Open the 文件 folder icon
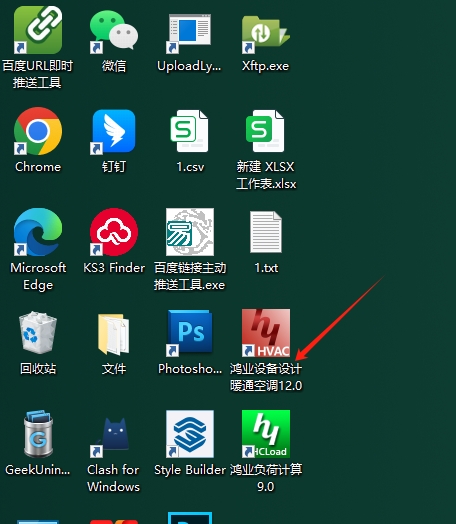Image resolution: width=456 pixels, height=524 pixels. point(114,334)
